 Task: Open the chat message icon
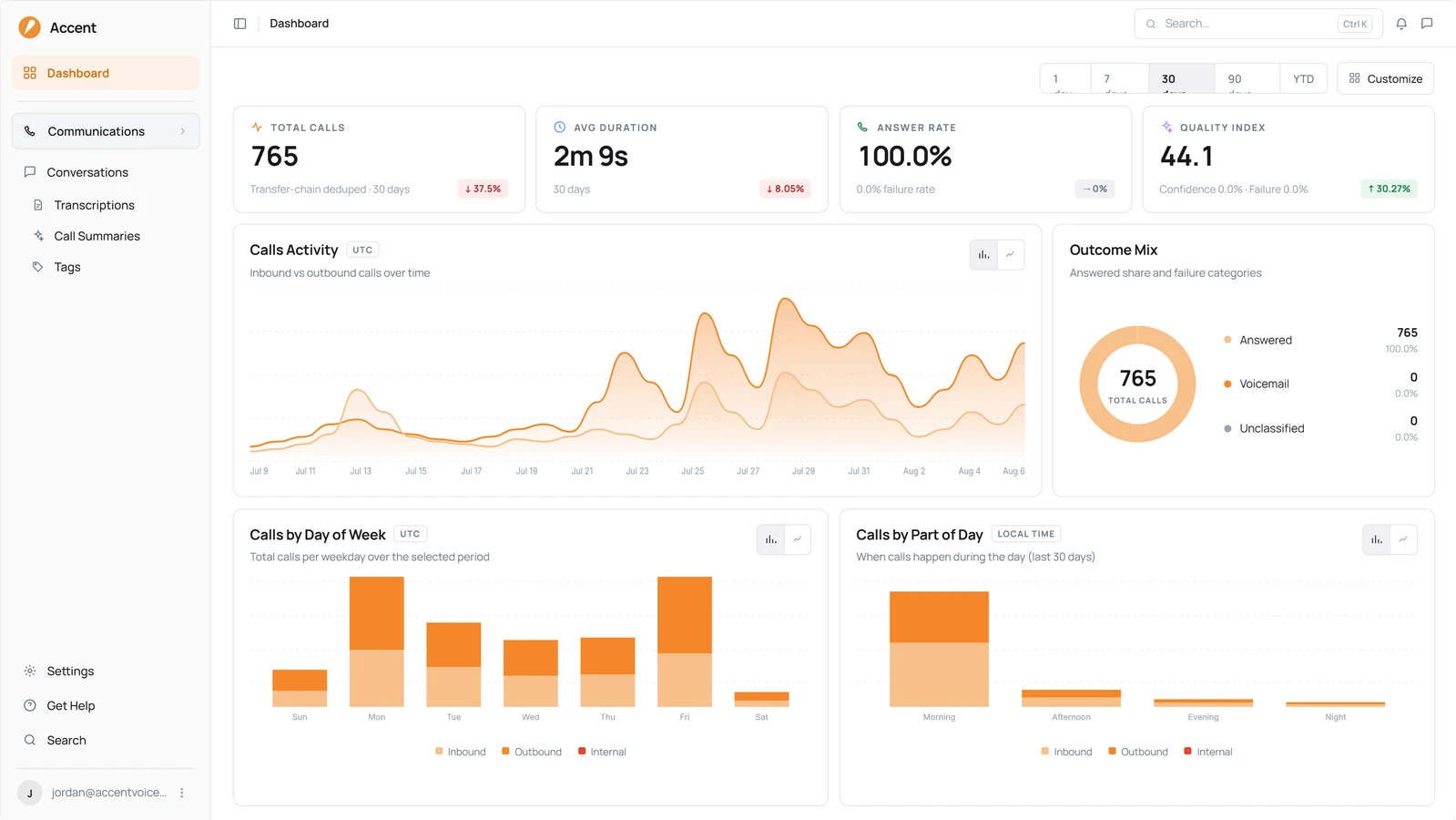point(1427,24)
